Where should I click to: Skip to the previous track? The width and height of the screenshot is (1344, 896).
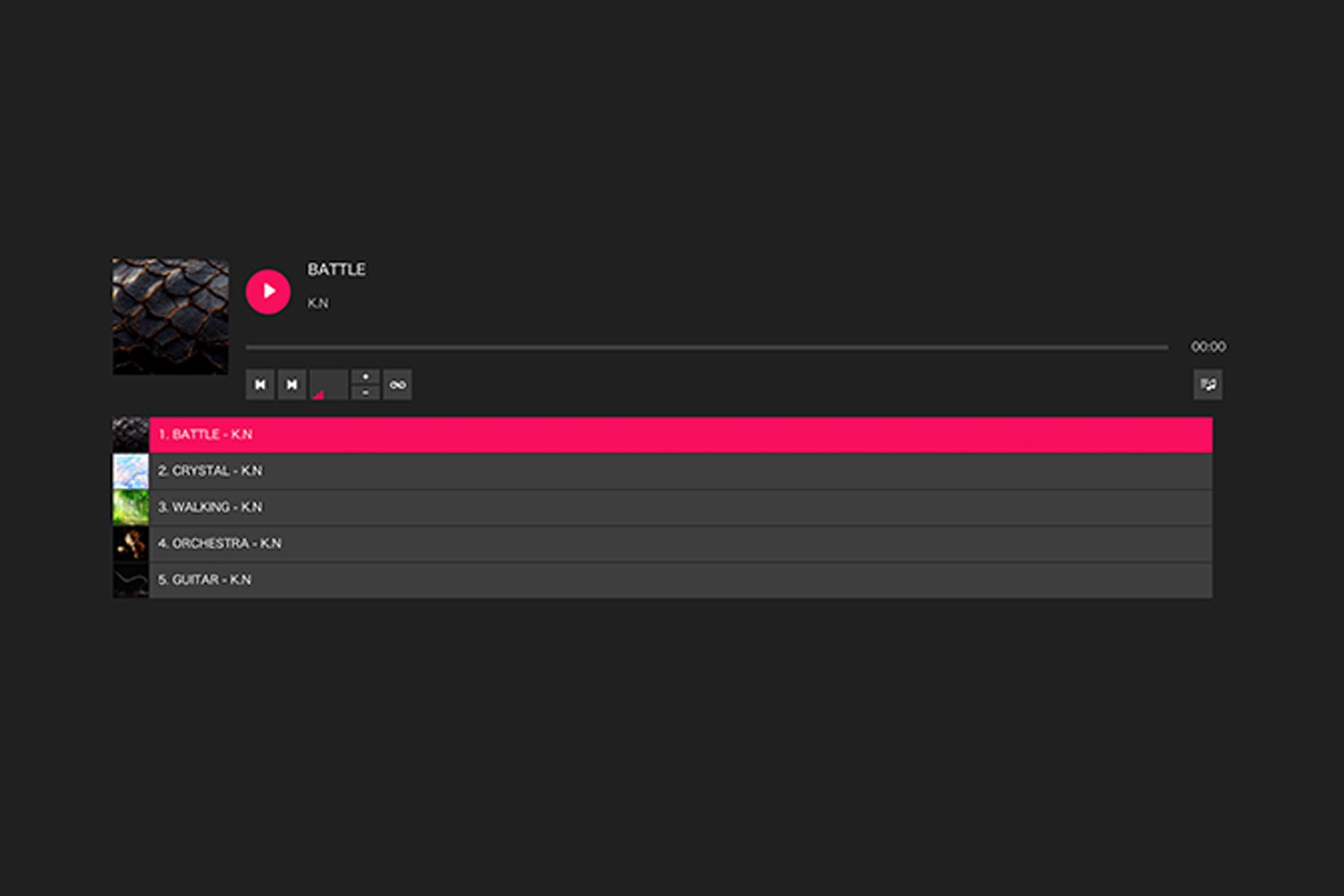[260, 385]
